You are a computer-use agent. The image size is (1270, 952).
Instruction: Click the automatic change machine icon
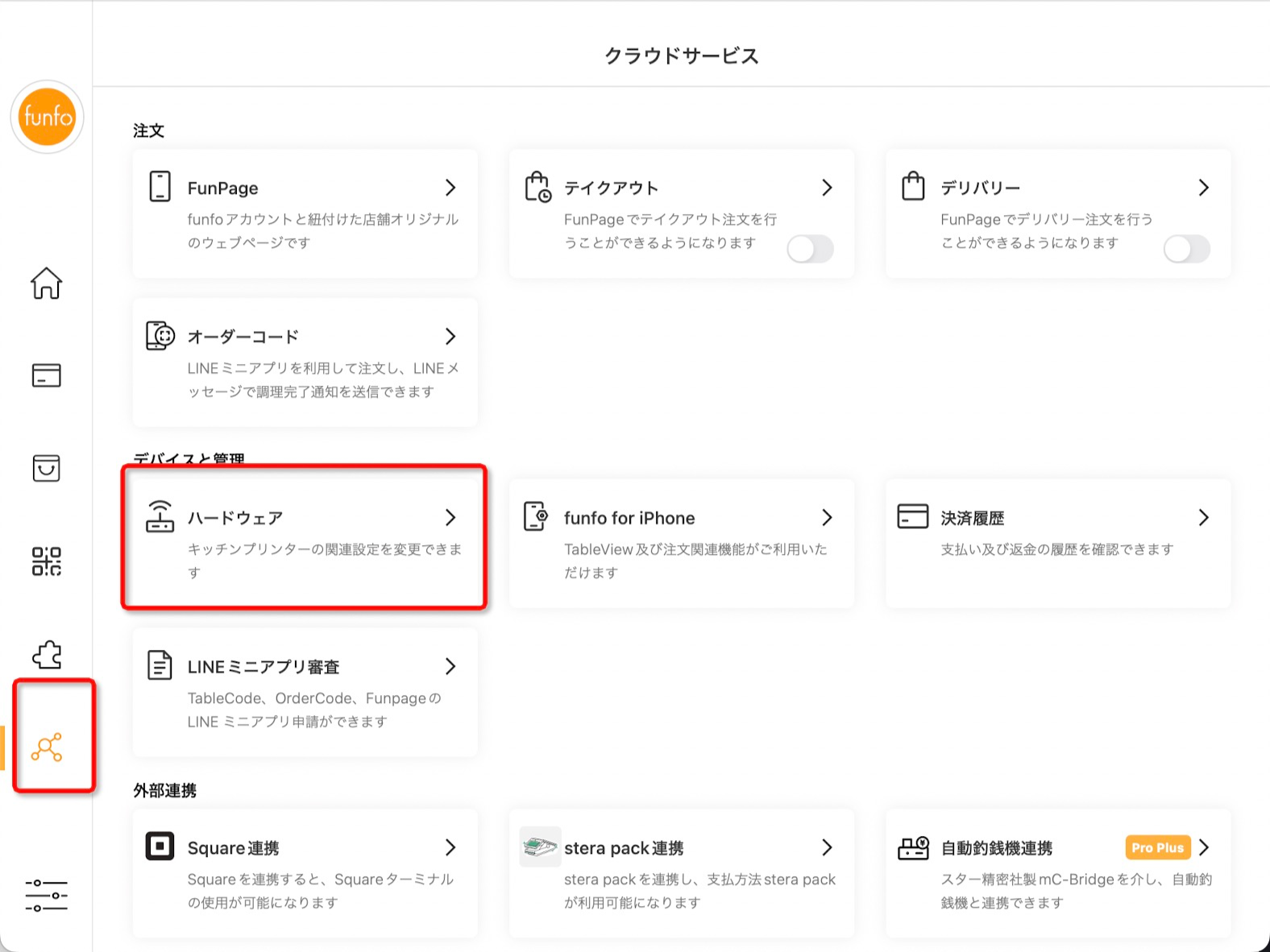pyautogui.click(x=913, y=847)
